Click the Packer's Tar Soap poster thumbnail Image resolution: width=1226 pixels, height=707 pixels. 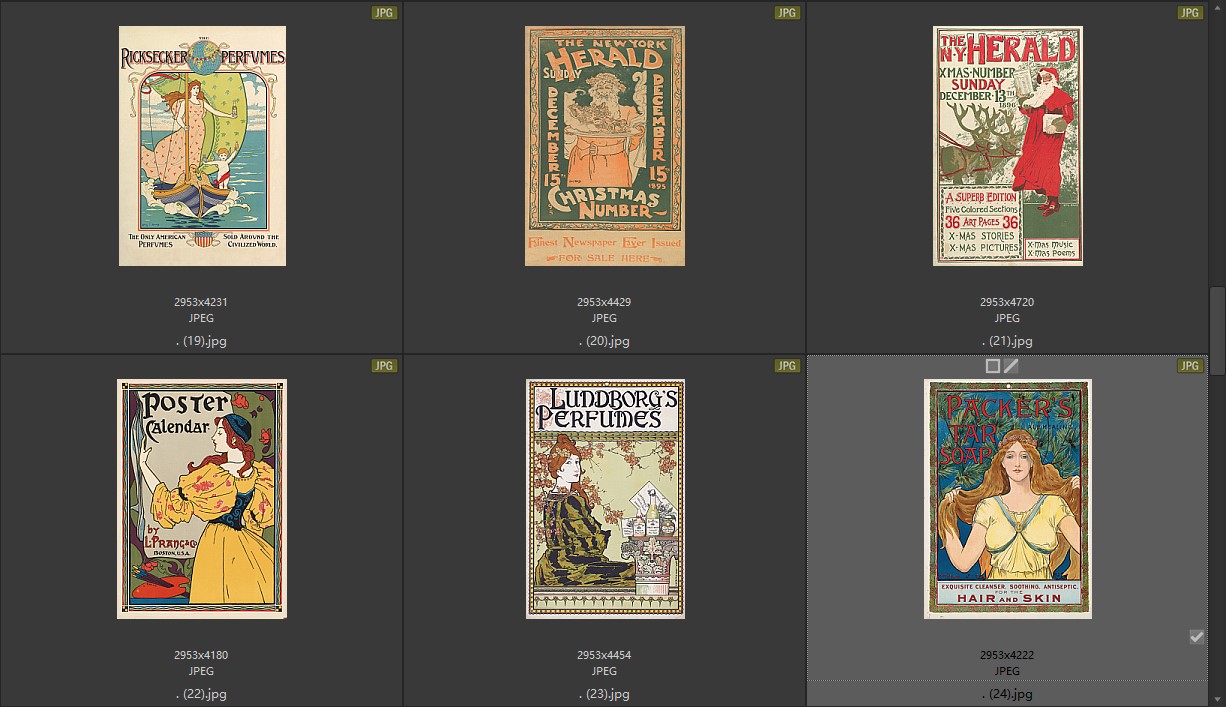click(1007, 499)
